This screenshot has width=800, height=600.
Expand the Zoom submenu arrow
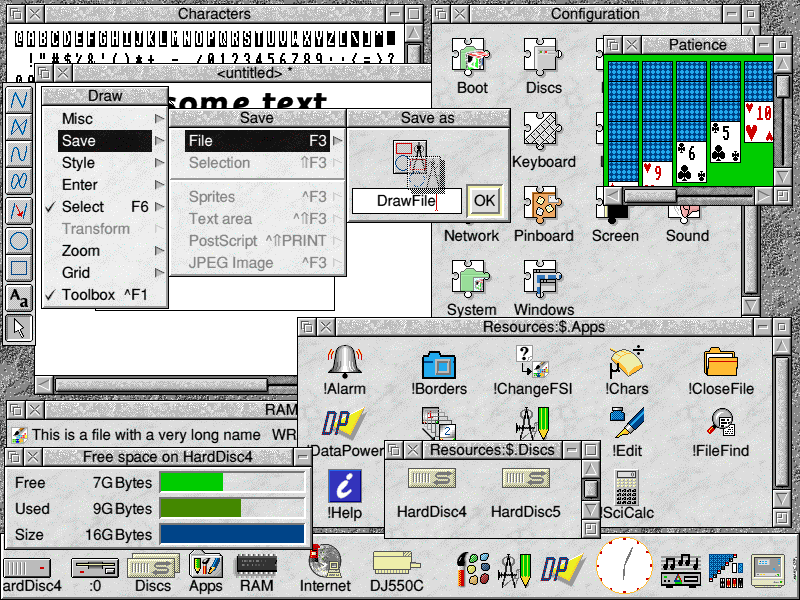(x=159, y=251)
